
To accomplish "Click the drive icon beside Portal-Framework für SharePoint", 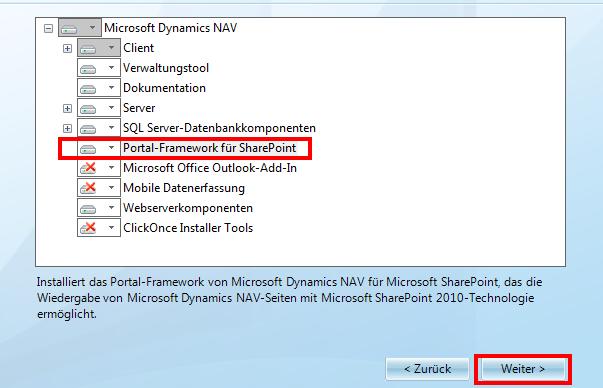I will [88, 149].
